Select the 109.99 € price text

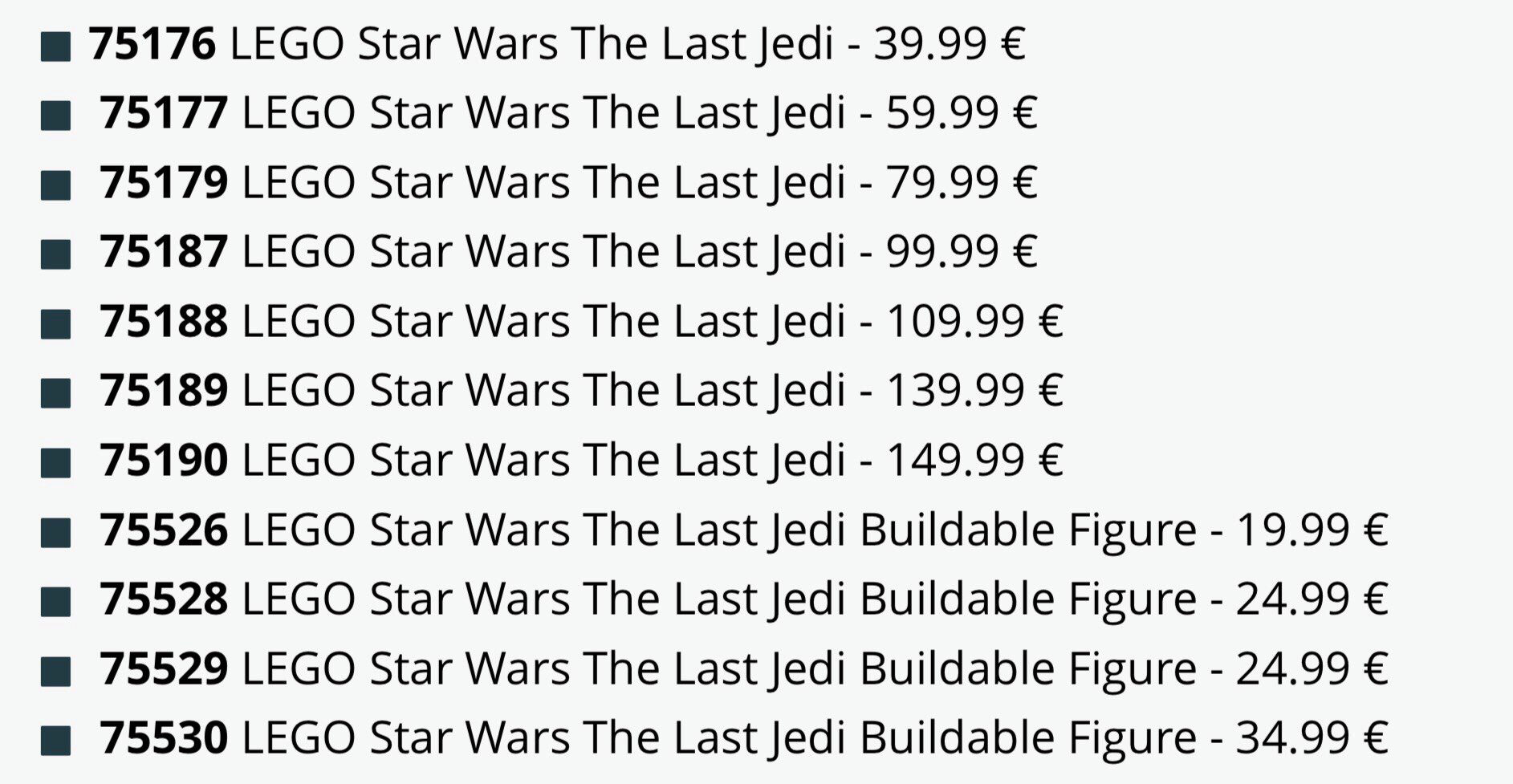click(974, 321)
